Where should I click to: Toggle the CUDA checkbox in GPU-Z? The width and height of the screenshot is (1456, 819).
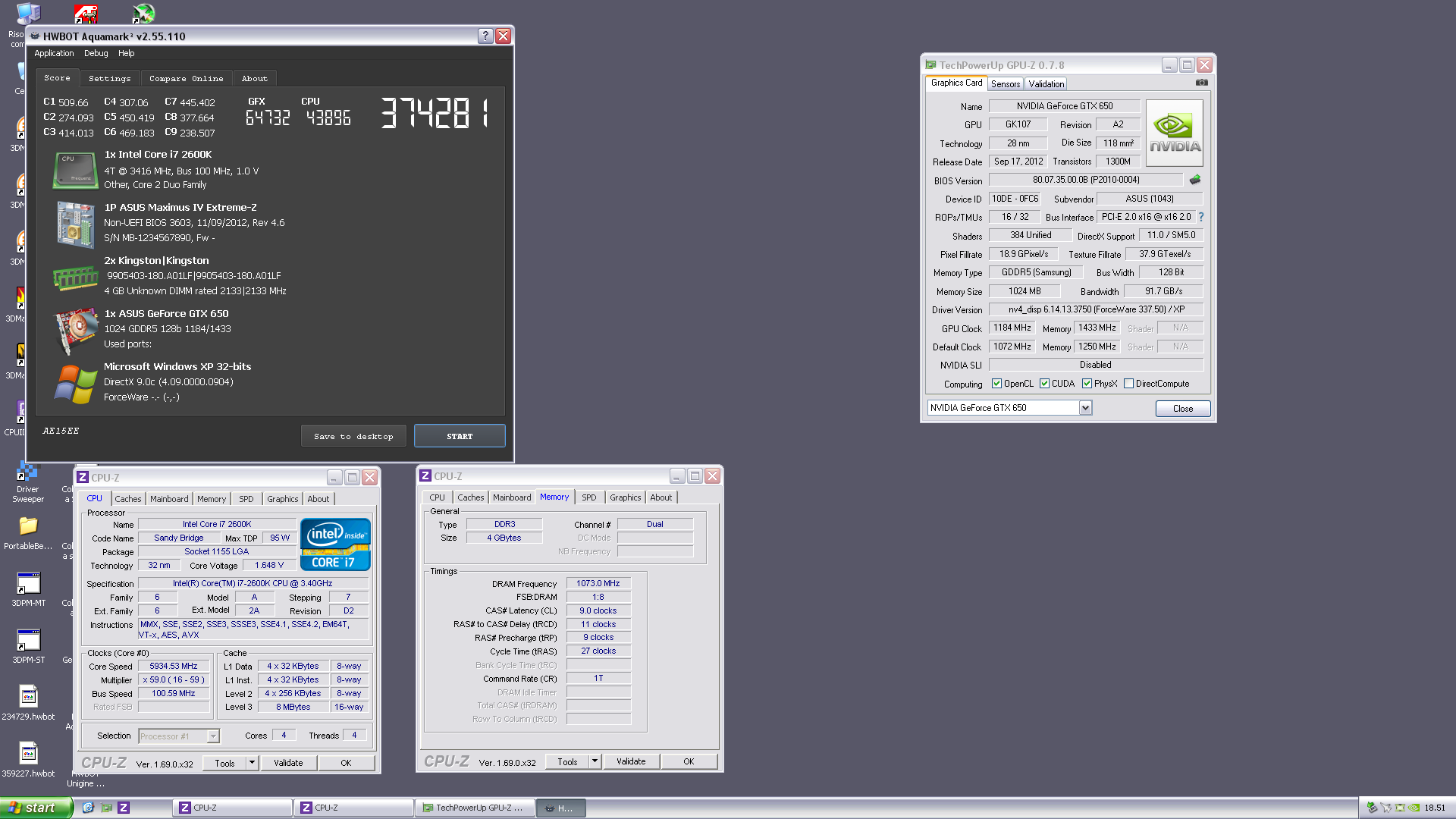pos(1044,384)
